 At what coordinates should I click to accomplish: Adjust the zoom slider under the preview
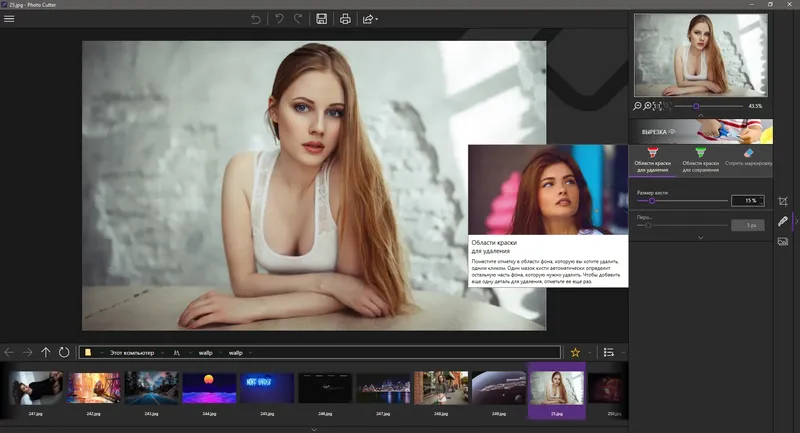(x=709, y=106)
